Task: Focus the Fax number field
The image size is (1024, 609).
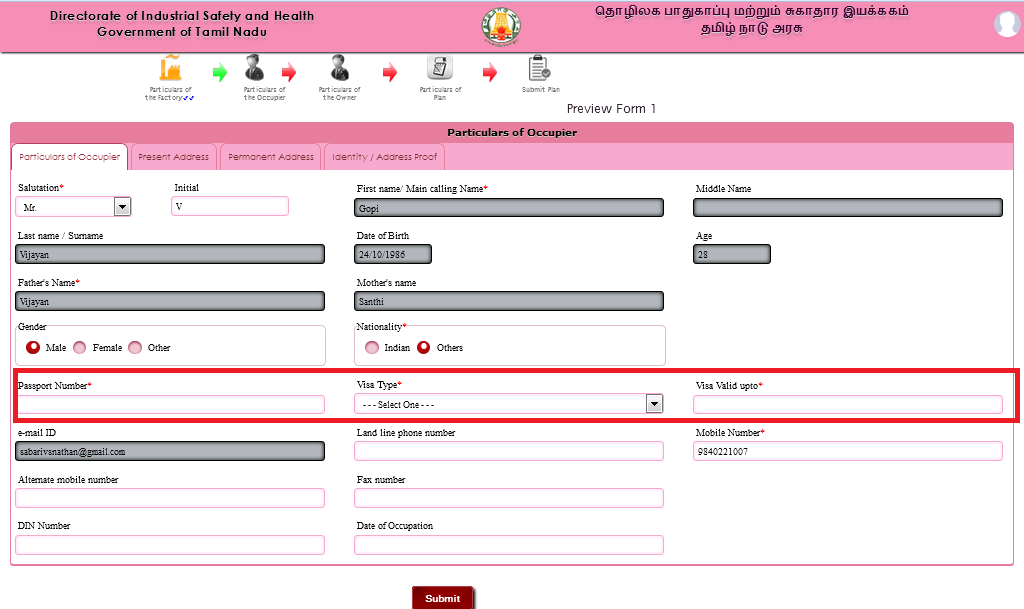Action: pos(509,498)
